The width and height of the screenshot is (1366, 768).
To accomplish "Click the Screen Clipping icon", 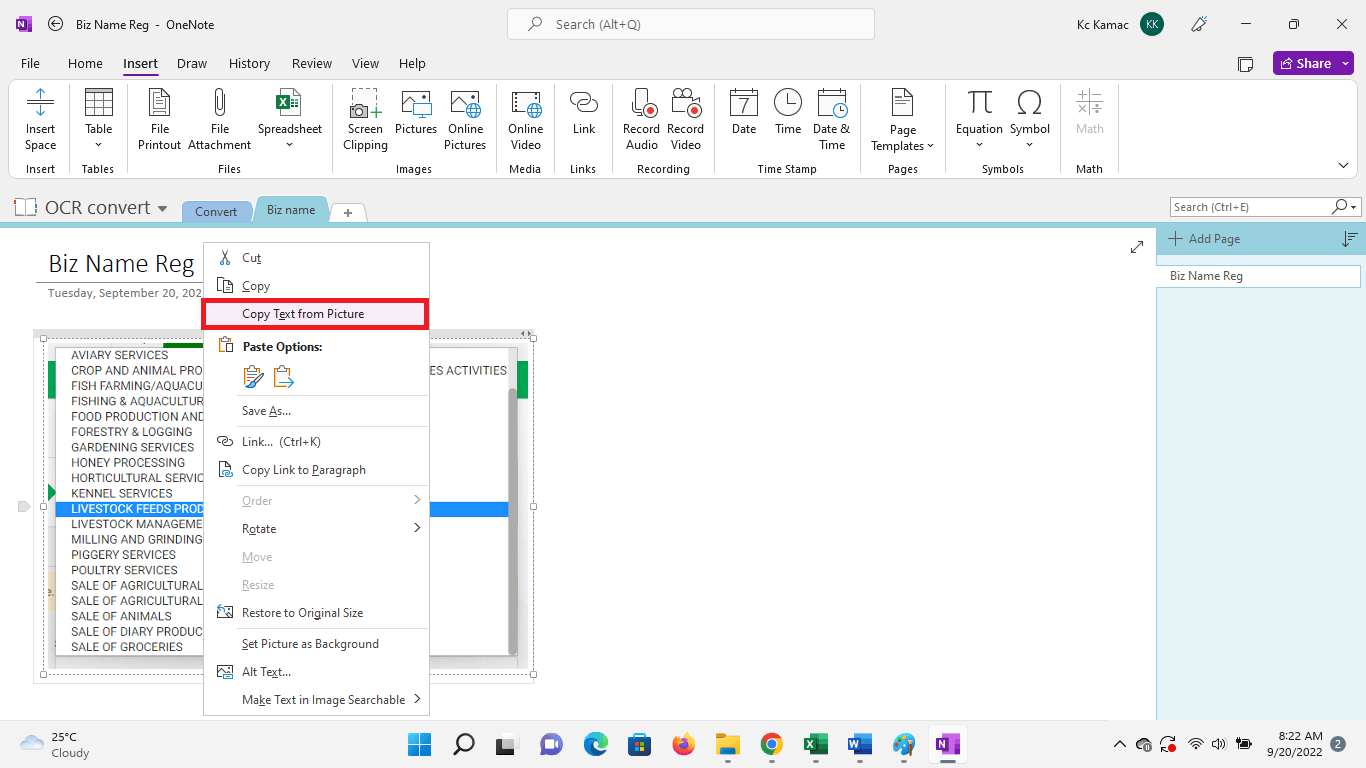I will (x=365, y=105).
